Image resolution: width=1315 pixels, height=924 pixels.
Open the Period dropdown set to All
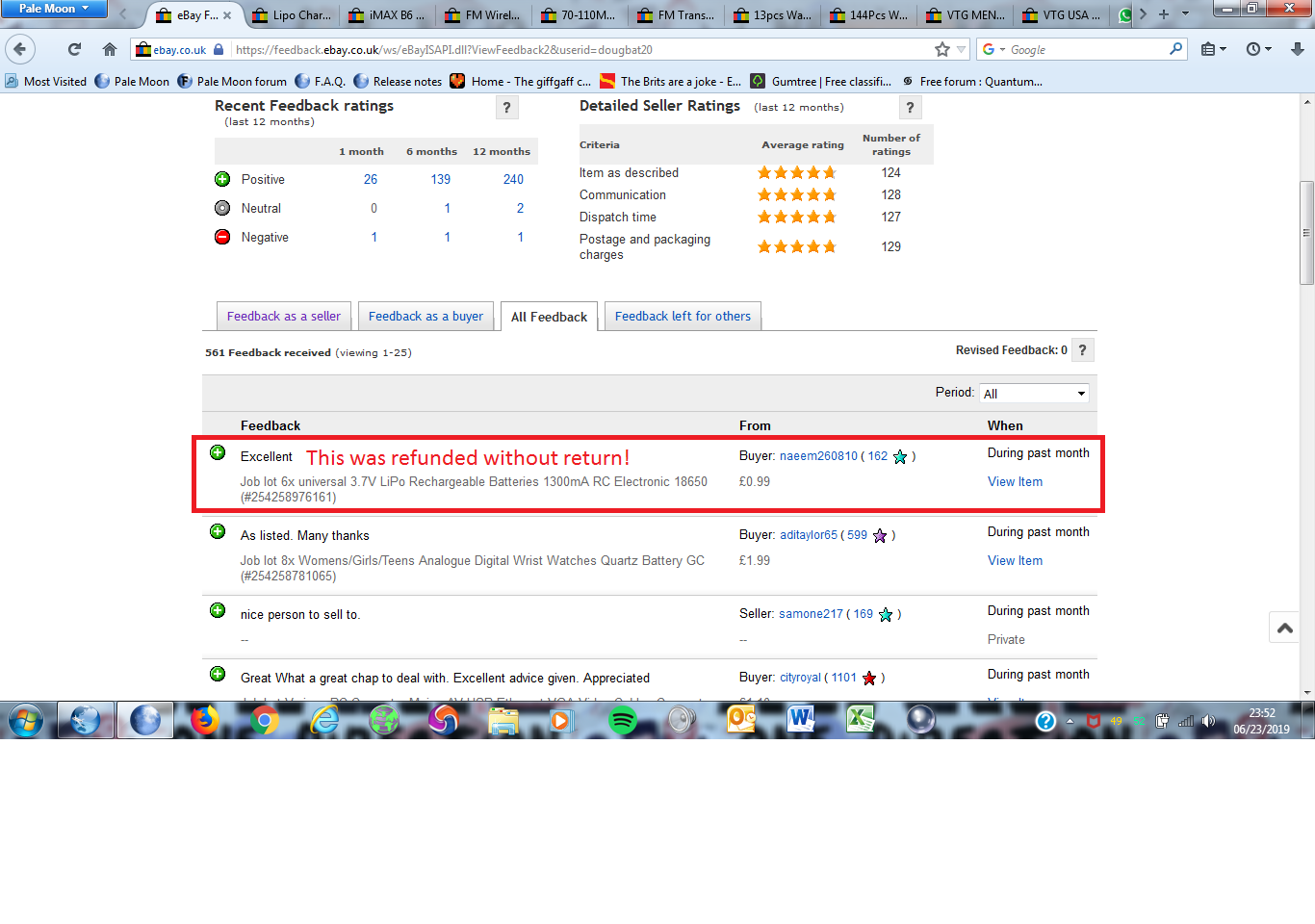pos(1034,393)
